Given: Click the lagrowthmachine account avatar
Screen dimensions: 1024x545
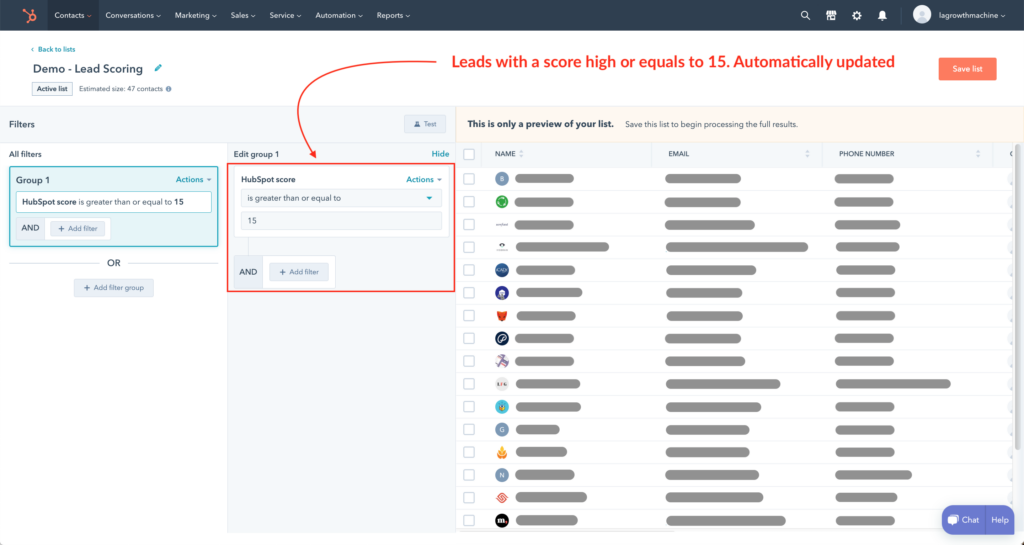Looking at the screenshot, I should click(x=922, y=15).
